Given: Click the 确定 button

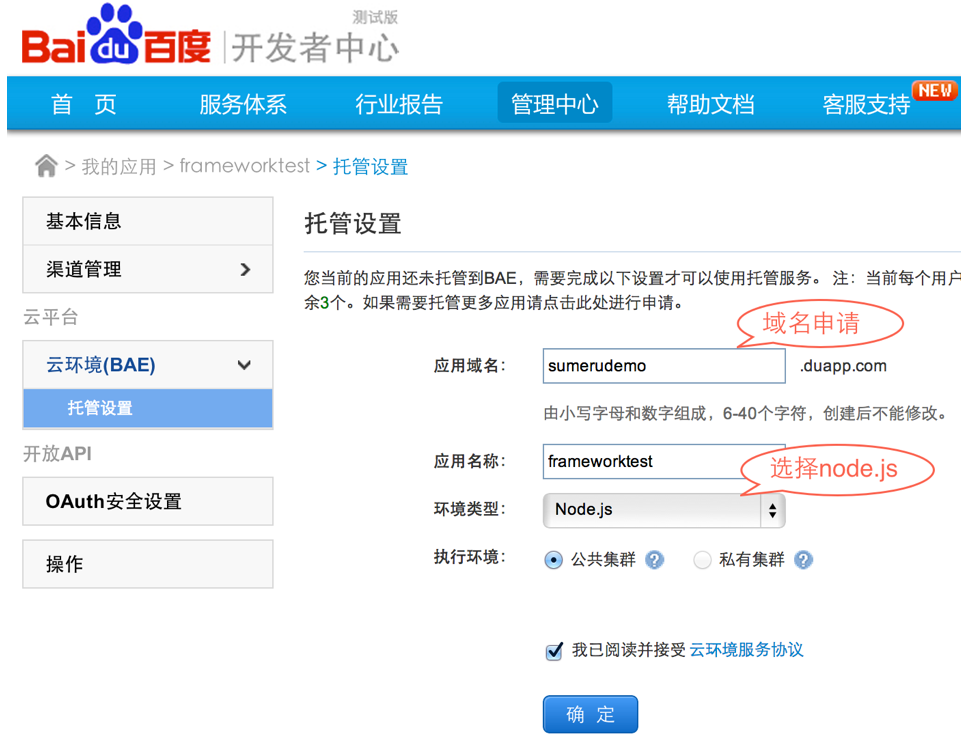Looking at the screenshot, I should 590,714.
